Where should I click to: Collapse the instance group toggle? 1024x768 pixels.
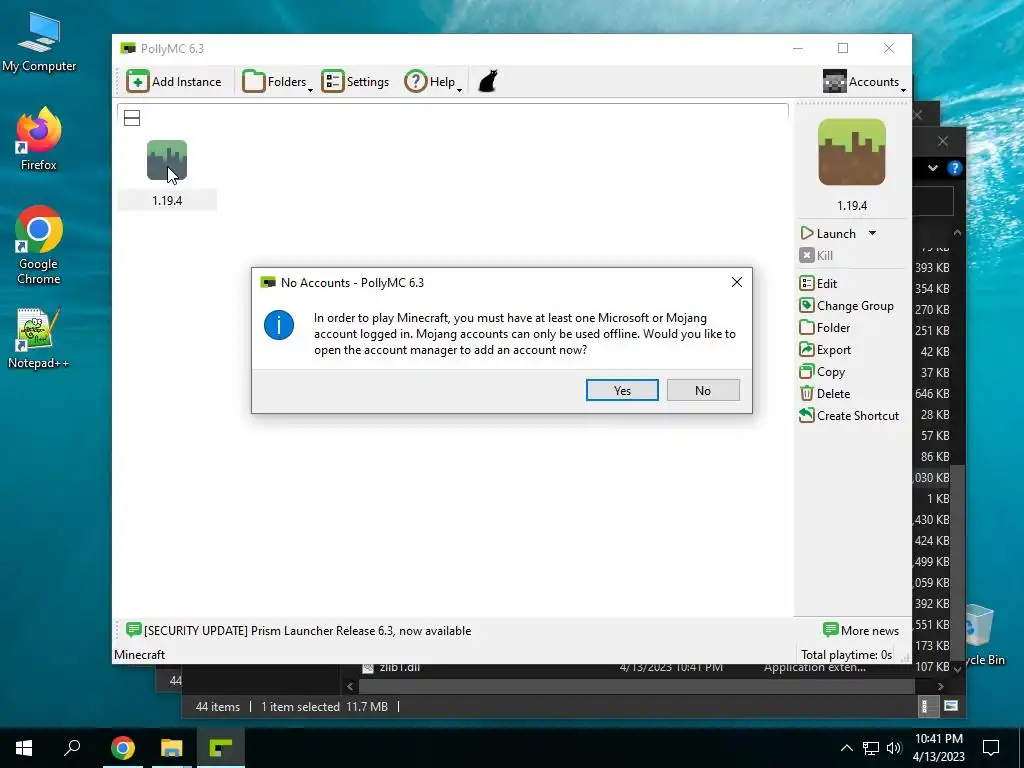132,118
